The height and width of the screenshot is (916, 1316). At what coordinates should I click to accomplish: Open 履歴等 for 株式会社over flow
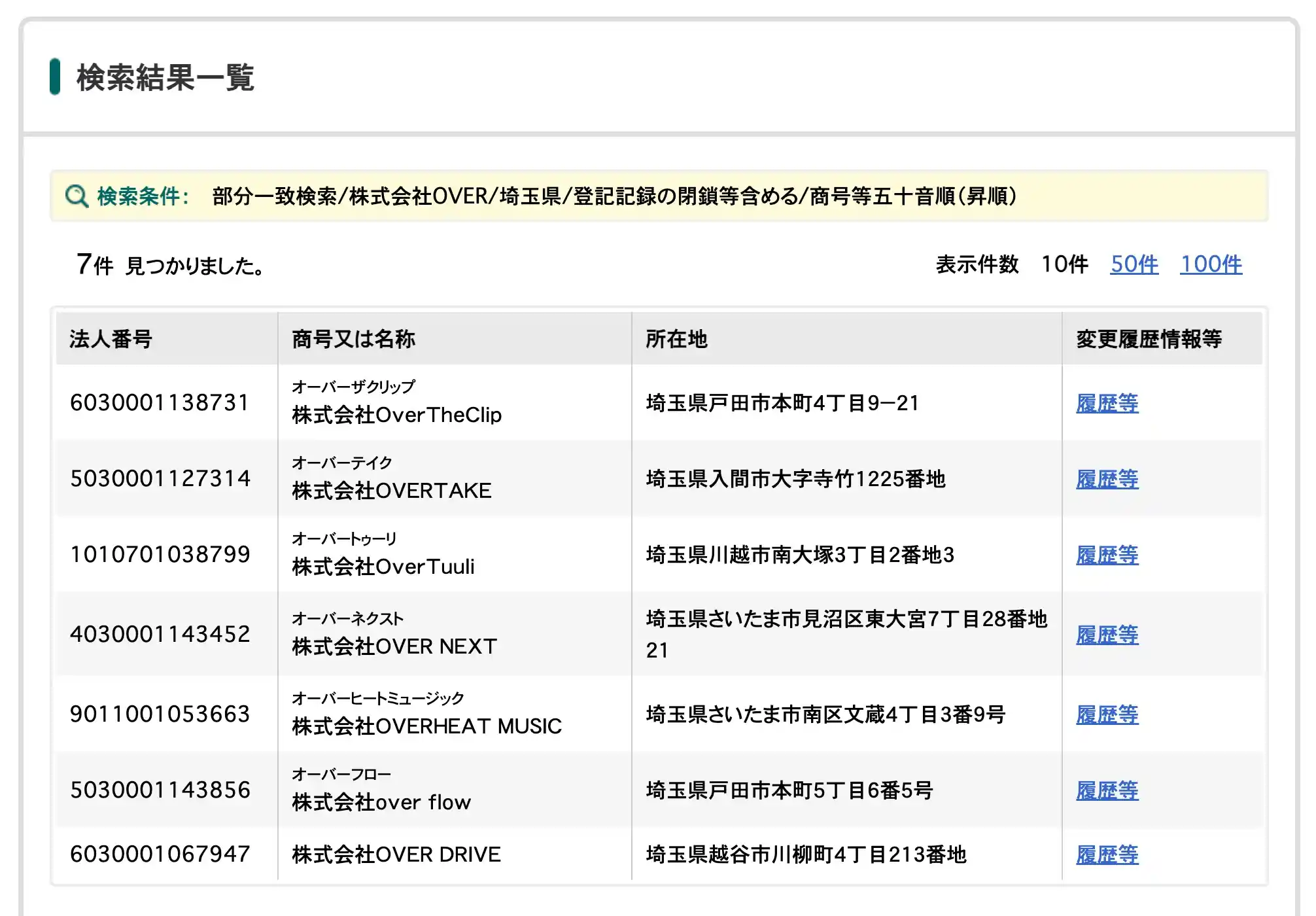1107,790
